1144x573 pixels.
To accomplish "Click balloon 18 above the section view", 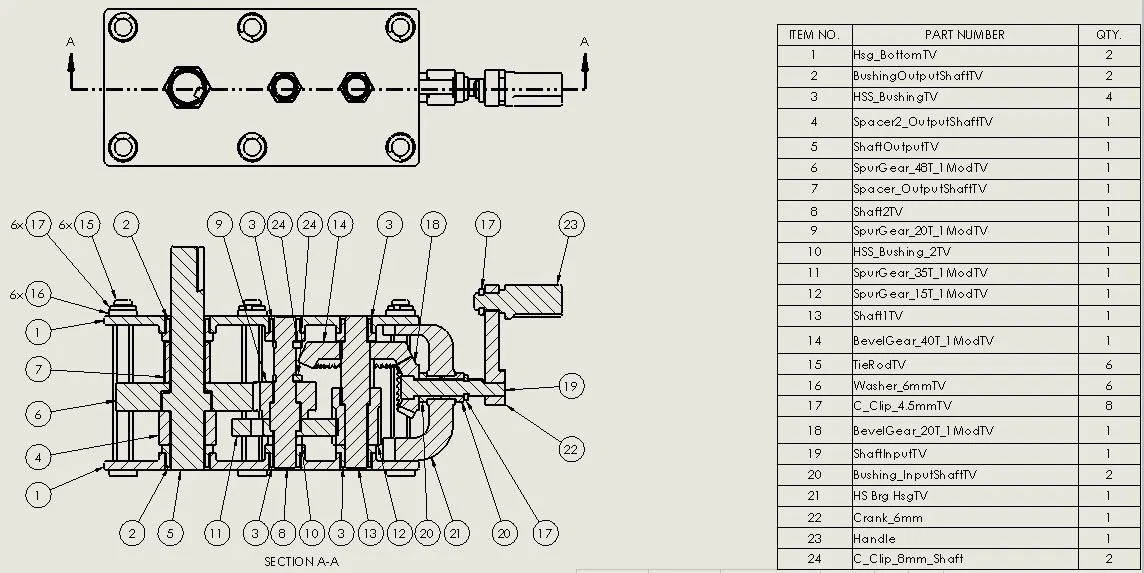I will (x=433, y=225).
